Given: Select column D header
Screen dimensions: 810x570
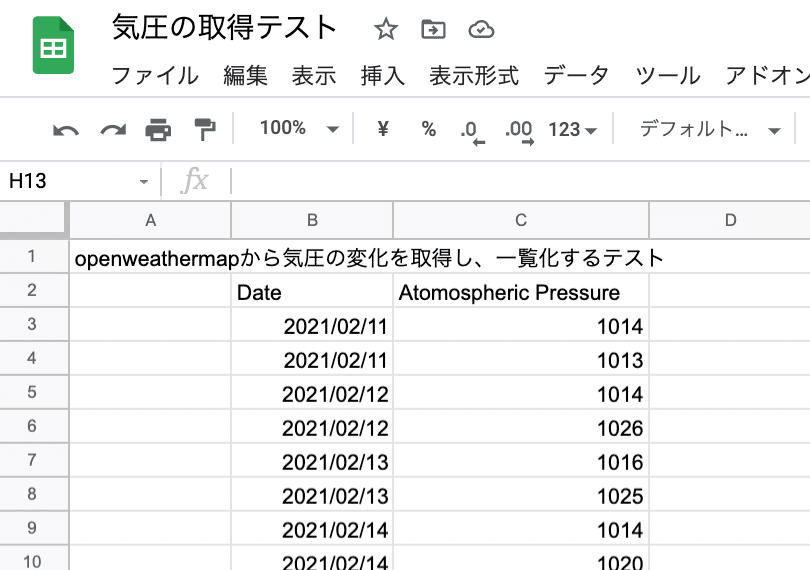Looking at the screenshot, I should (x=730, y=220).
